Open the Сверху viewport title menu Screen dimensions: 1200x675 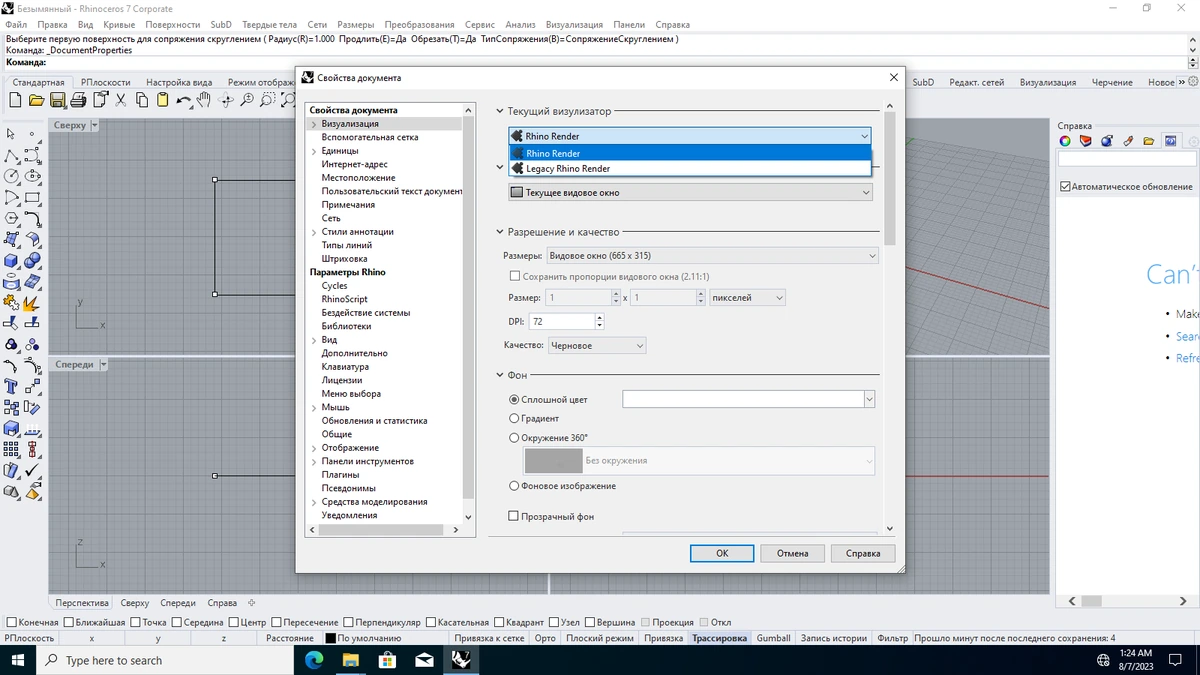(95, 125)
